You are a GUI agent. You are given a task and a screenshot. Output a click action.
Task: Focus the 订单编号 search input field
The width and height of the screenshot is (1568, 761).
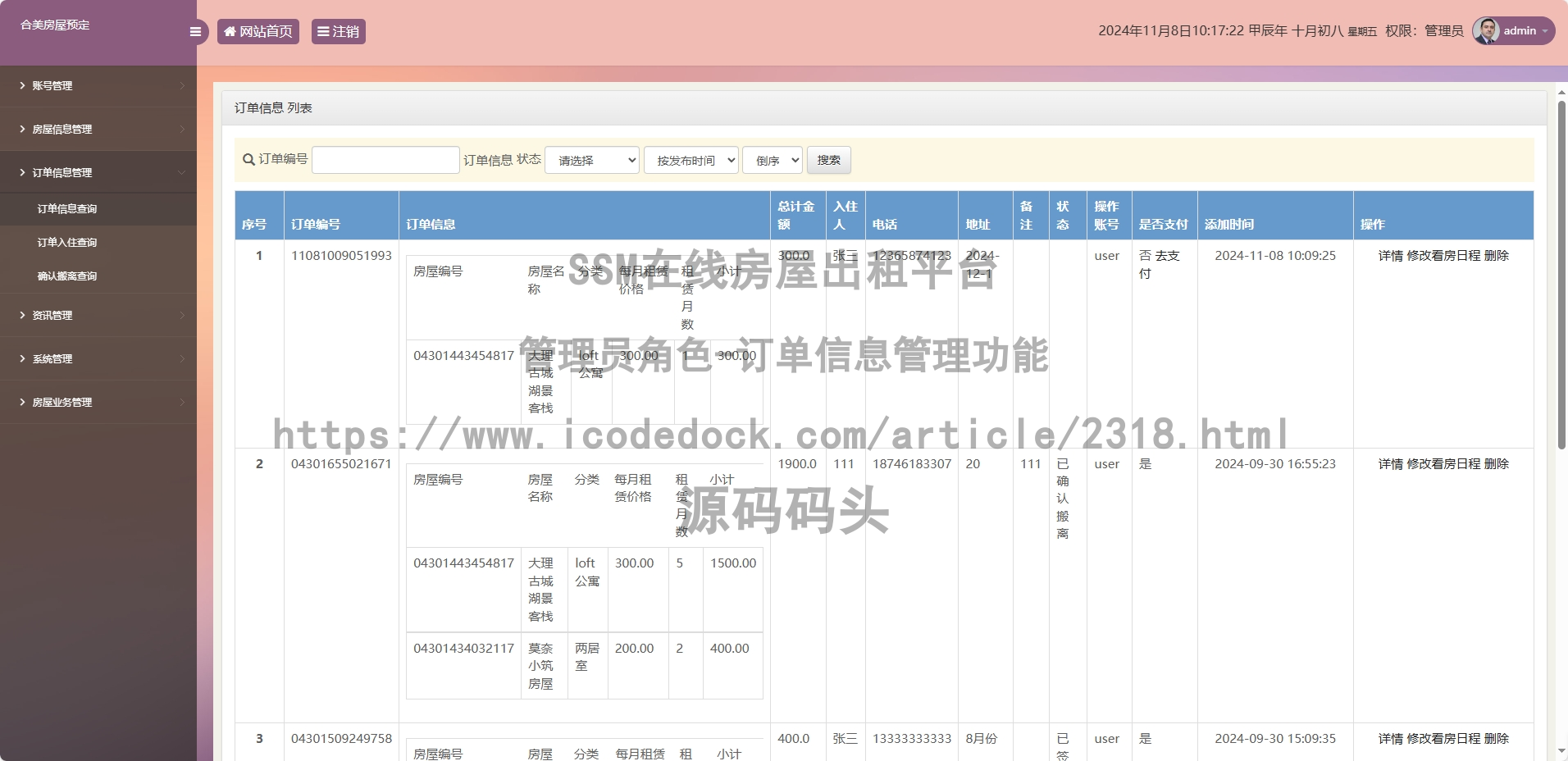pyautogui.click(x=385, y=160)
